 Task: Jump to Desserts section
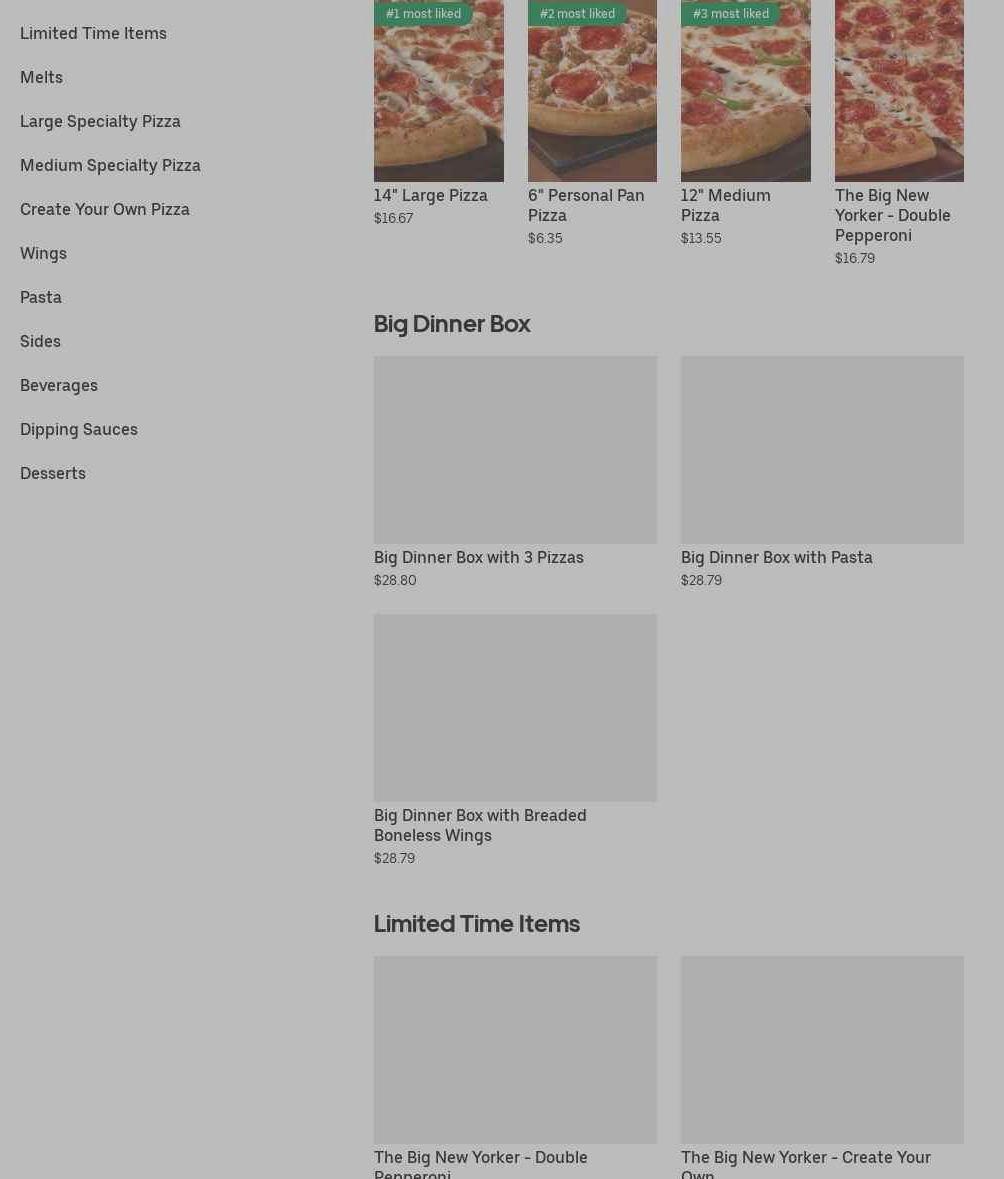point(53,473)
